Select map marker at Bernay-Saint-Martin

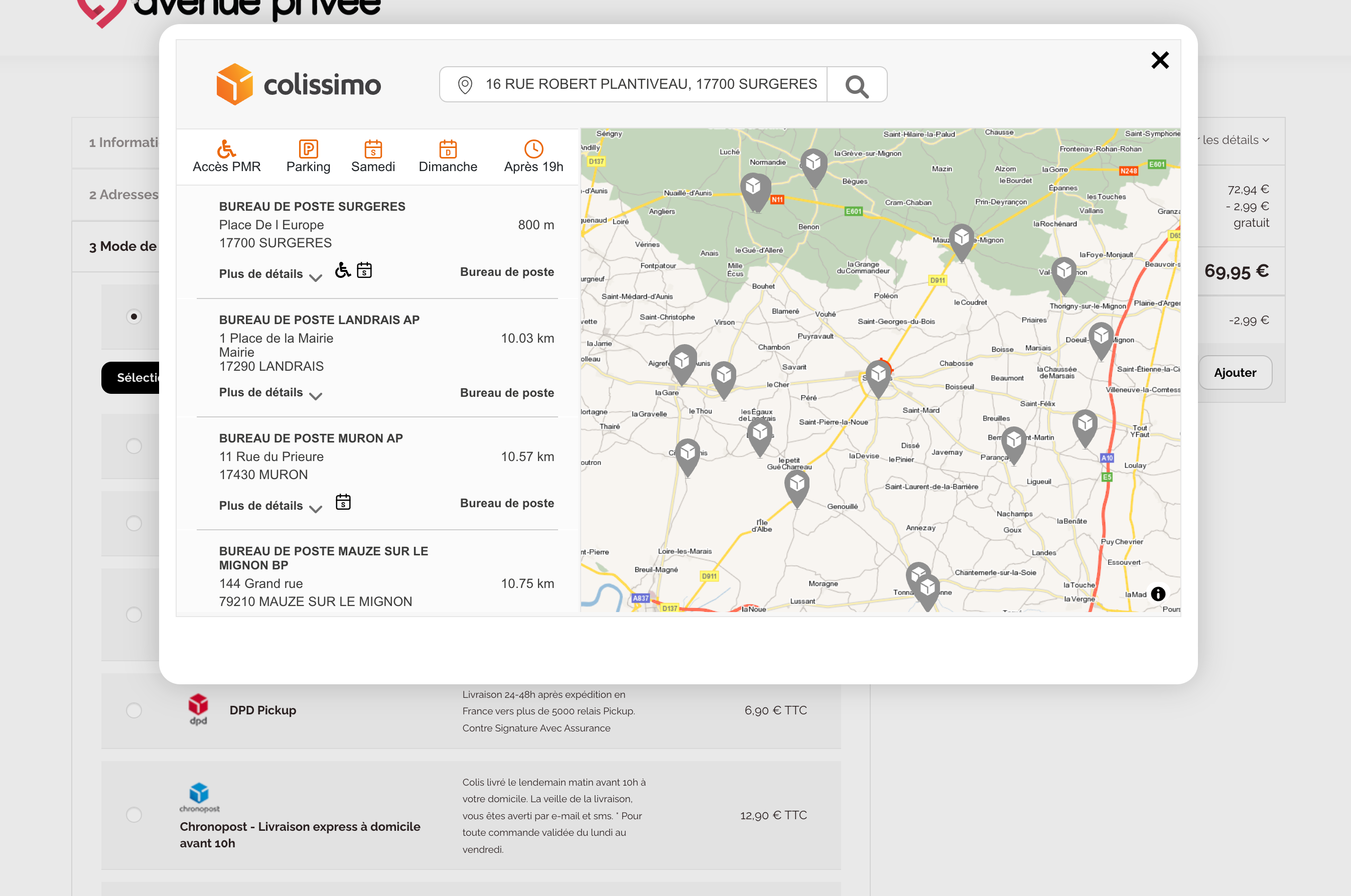1014,445
